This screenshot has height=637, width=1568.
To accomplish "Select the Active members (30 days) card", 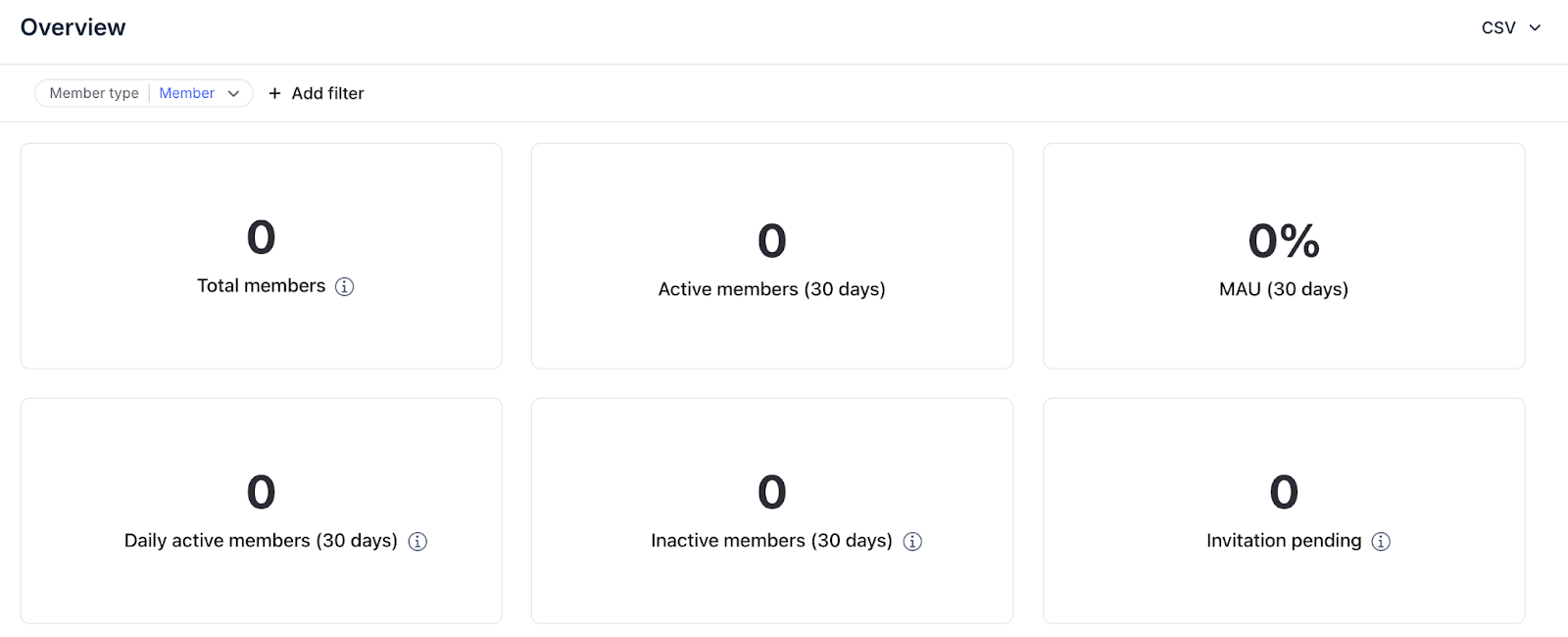I will [771, 256].
